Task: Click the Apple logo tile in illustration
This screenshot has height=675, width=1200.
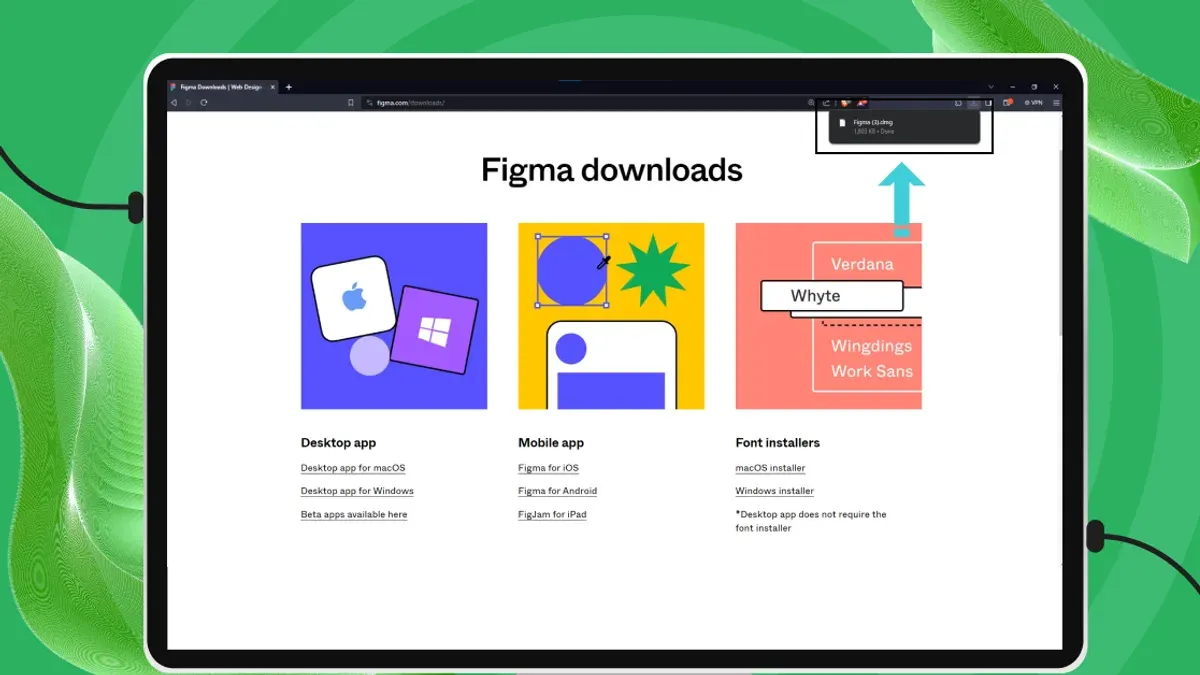Action: [354, 297]
